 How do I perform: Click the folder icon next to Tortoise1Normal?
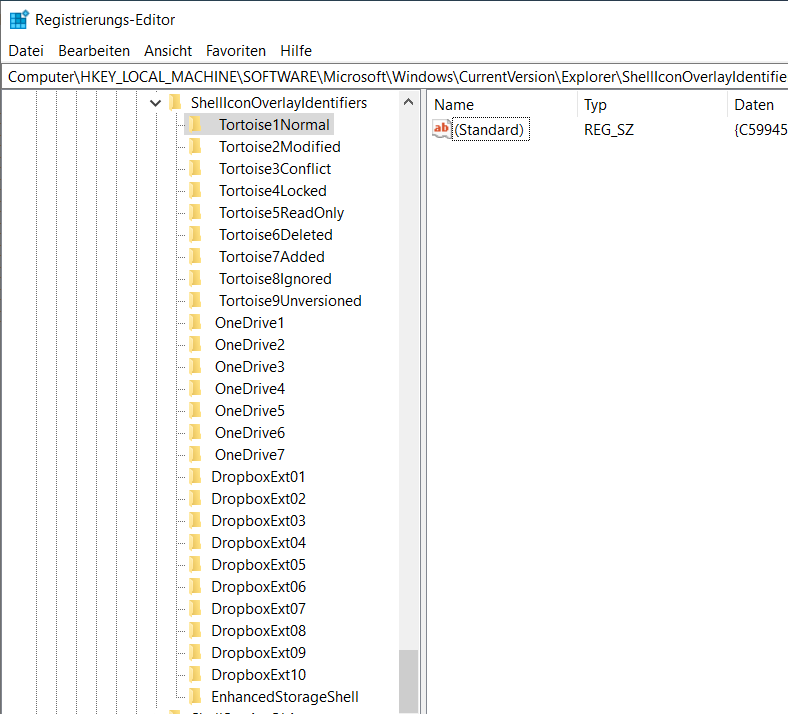[195, 125]
